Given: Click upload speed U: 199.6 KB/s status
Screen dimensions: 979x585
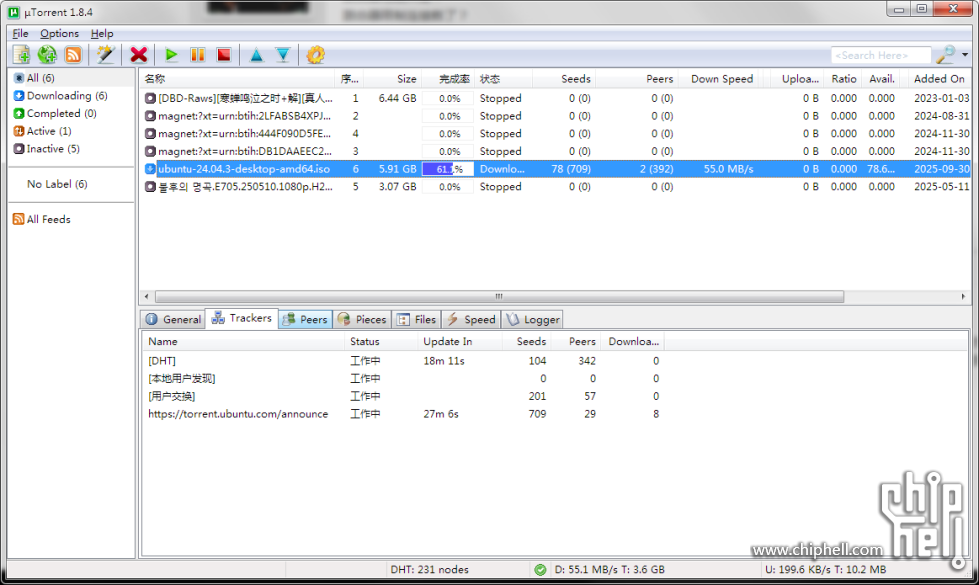Looking at the screenshot, I should tap(825, 569).
